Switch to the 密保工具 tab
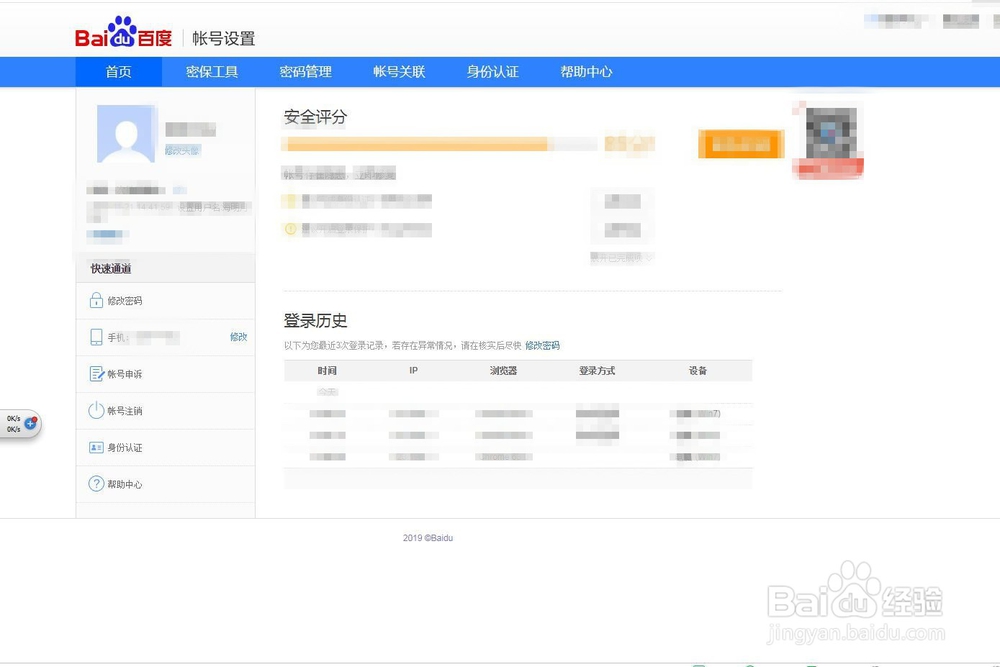Image resolution: width=1000 pixels, height=667 pixels. (x=211, y=71)
